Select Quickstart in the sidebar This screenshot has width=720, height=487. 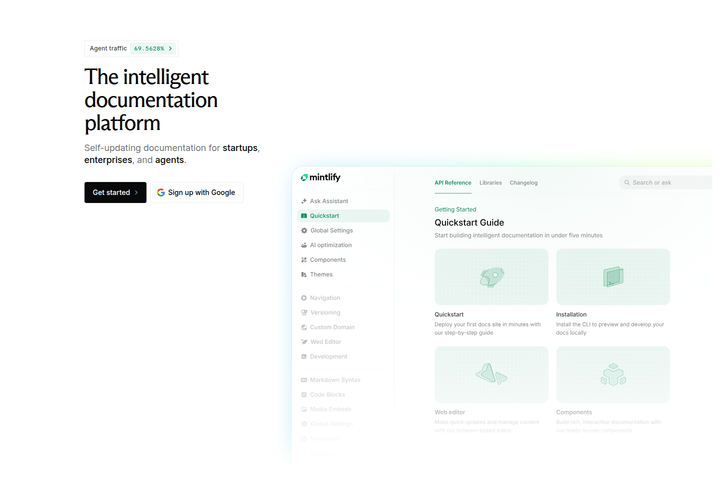(x=343, y=216)
